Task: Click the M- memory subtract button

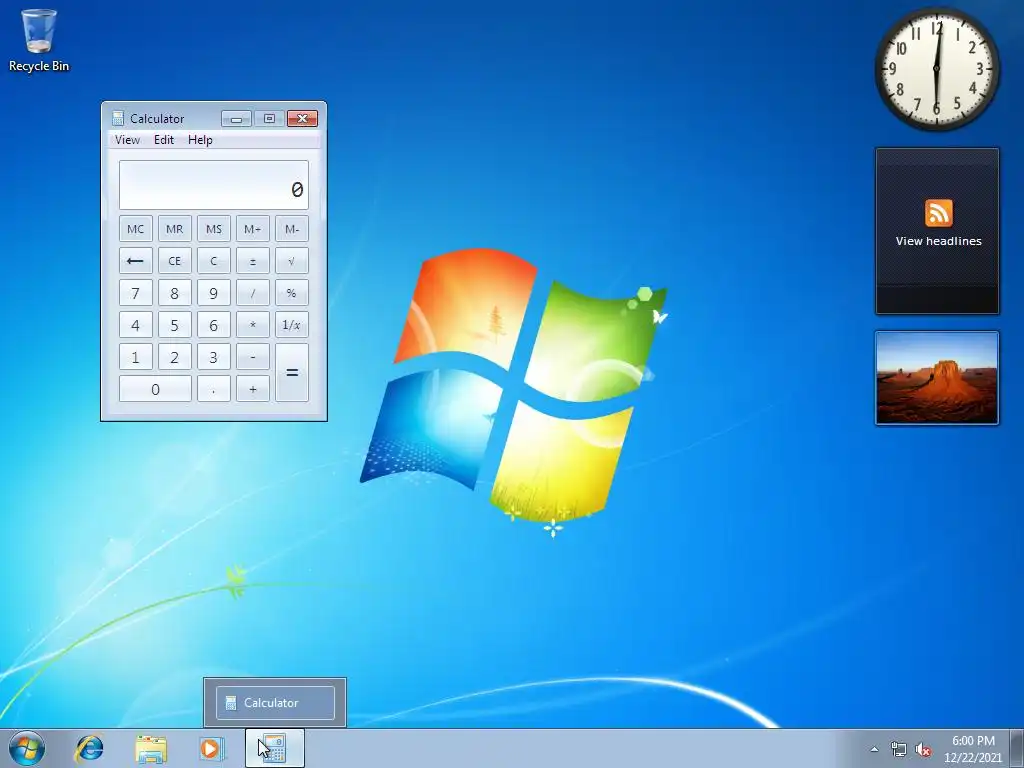Action: click(292, 229)
